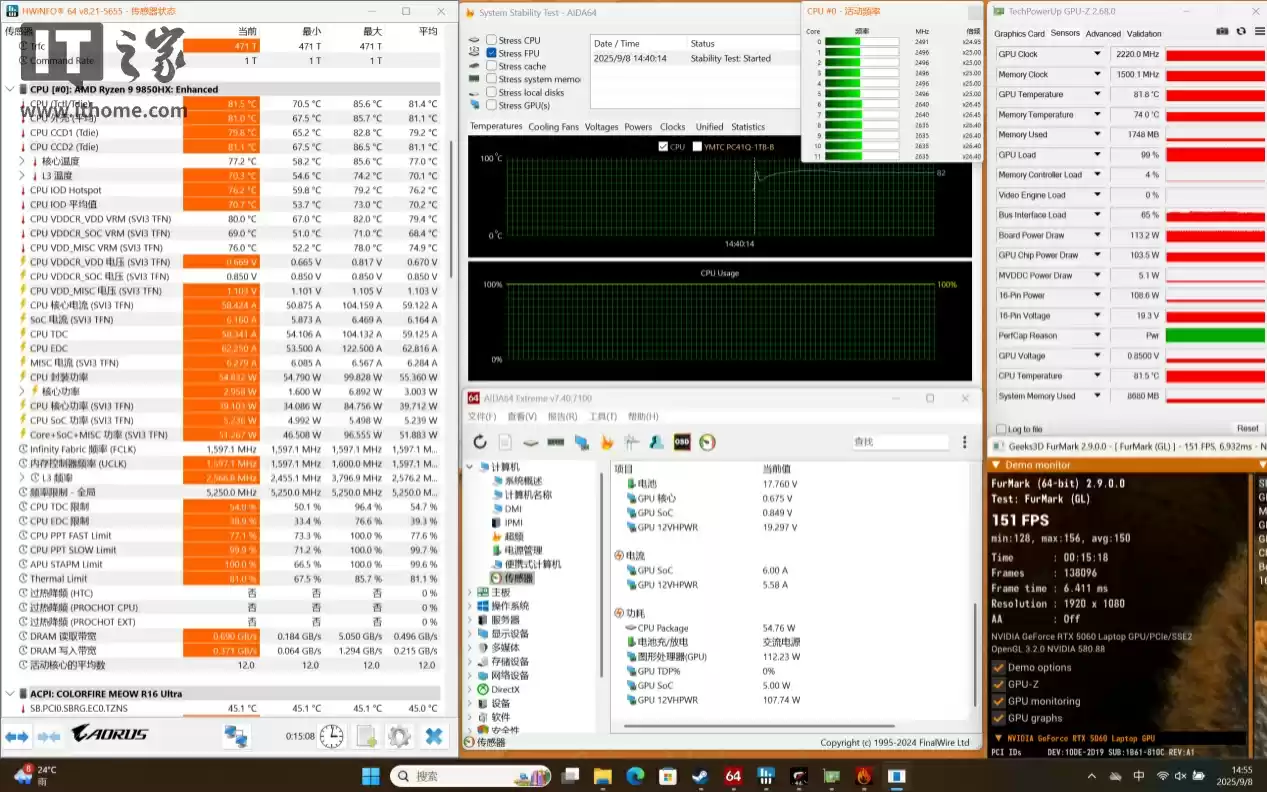1267x792 pixels.
Task: Select the OSD panel icon in AIDA64 toolbar
Action: pyautogui.click(x=681, y=442)
